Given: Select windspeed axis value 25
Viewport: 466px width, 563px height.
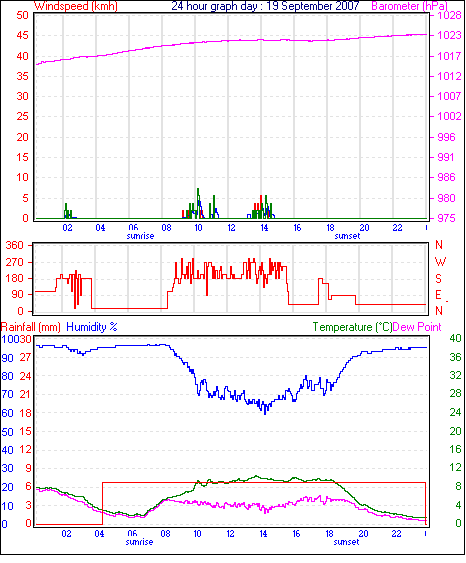Looking at the screenshot, I should click(x=23, y=116).
